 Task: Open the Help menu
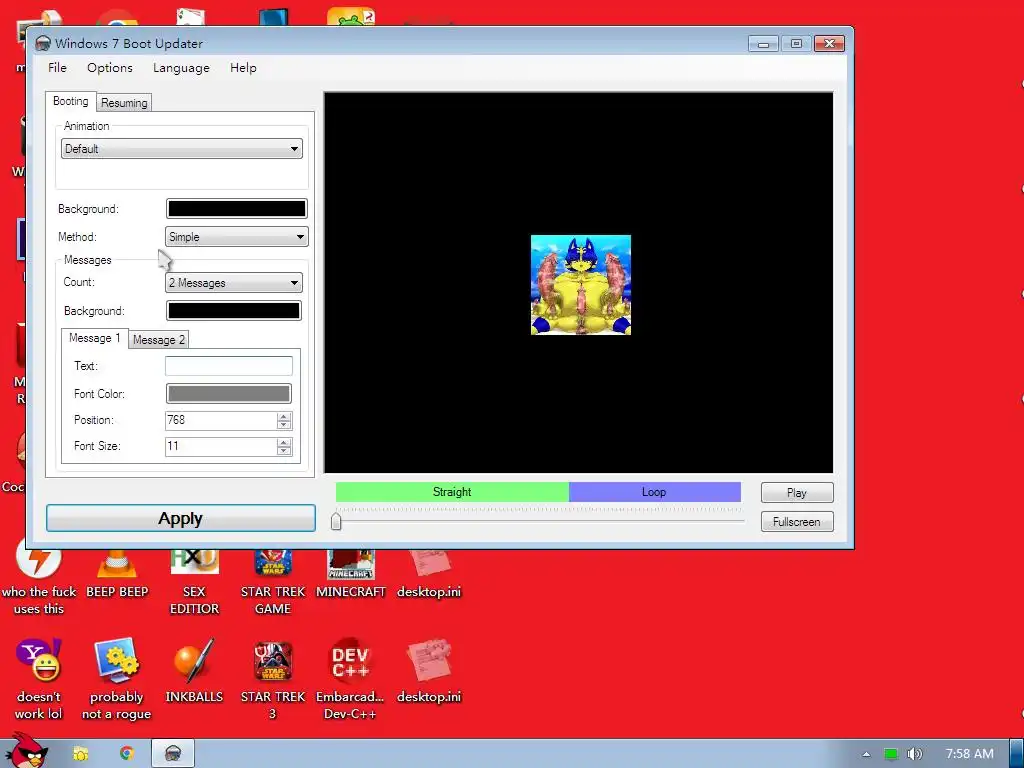(x=243, y=67)
